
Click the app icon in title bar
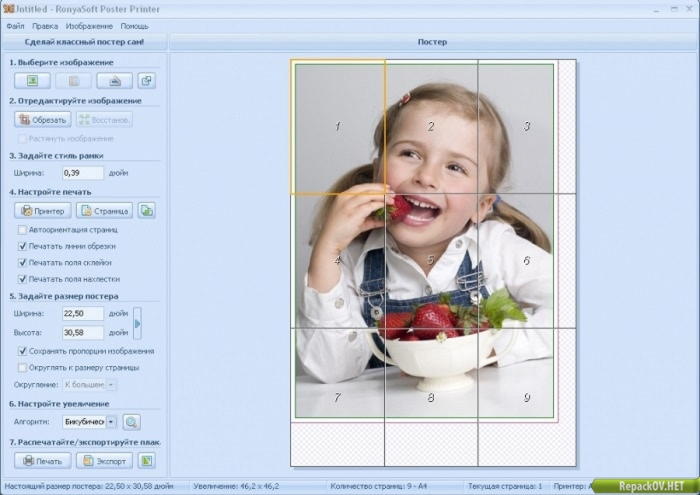point(8,8)
